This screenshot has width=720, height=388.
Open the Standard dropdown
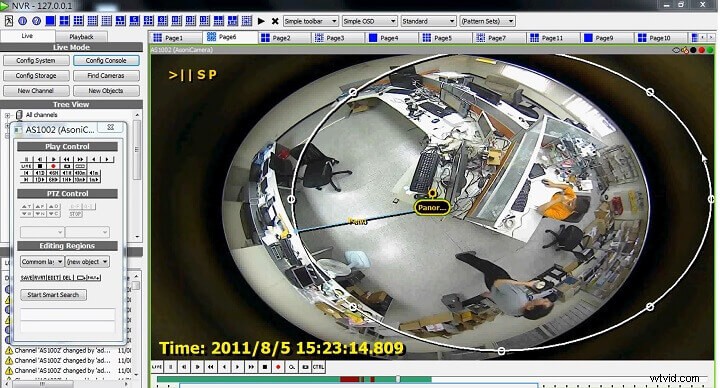[x=428, y=21]
